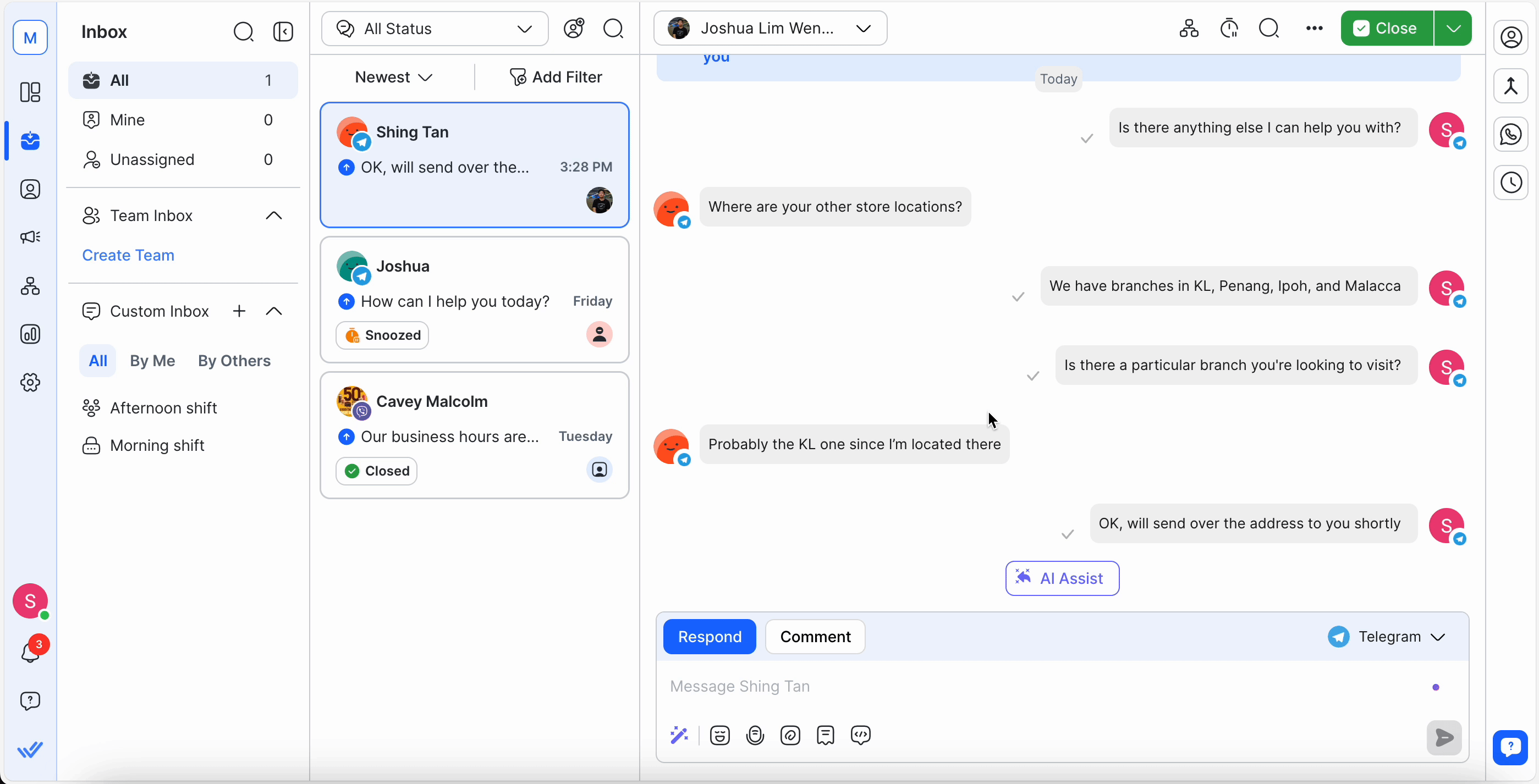Image resolution: width=1539 pixels, height=784 pixels.
Task: Select the By Others custom inbox filter
Action: (x=234, y=361)
